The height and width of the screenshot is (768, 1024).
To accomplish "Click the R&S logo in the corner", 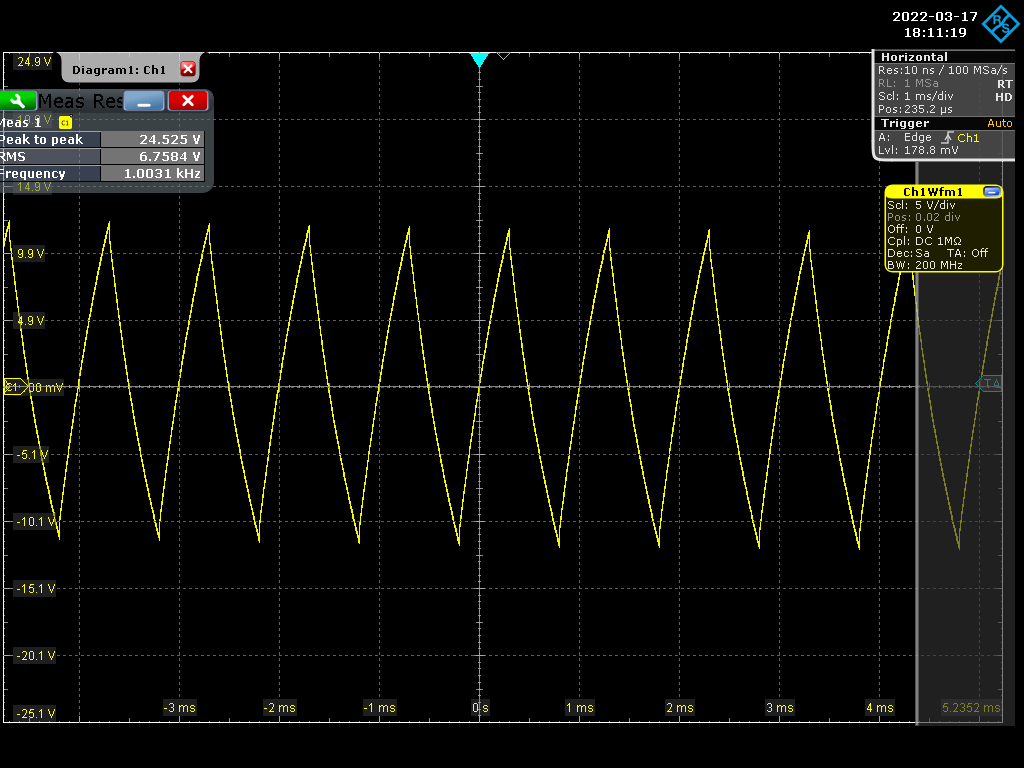I will [1001, 24].
